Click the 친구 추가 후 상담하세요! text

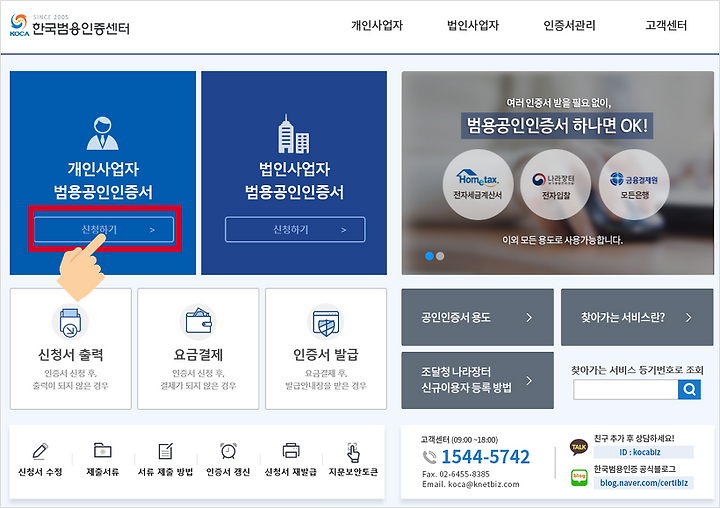[634, 438]
